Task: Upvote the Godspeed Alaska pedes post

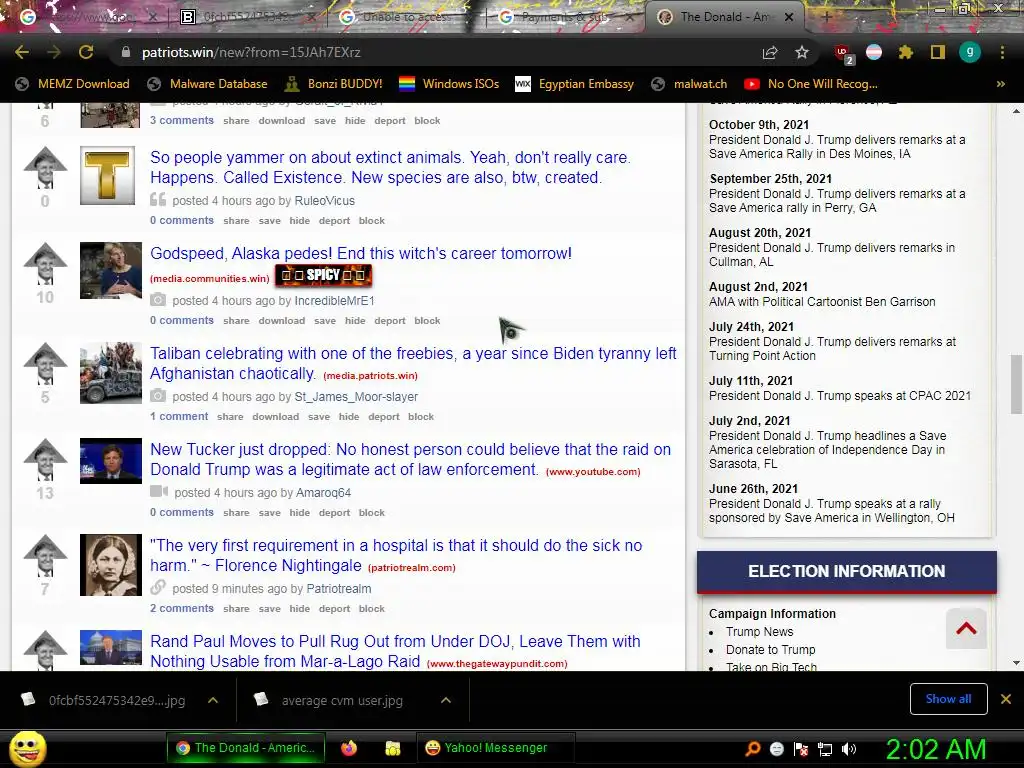Action: click(x=45, y=264)
